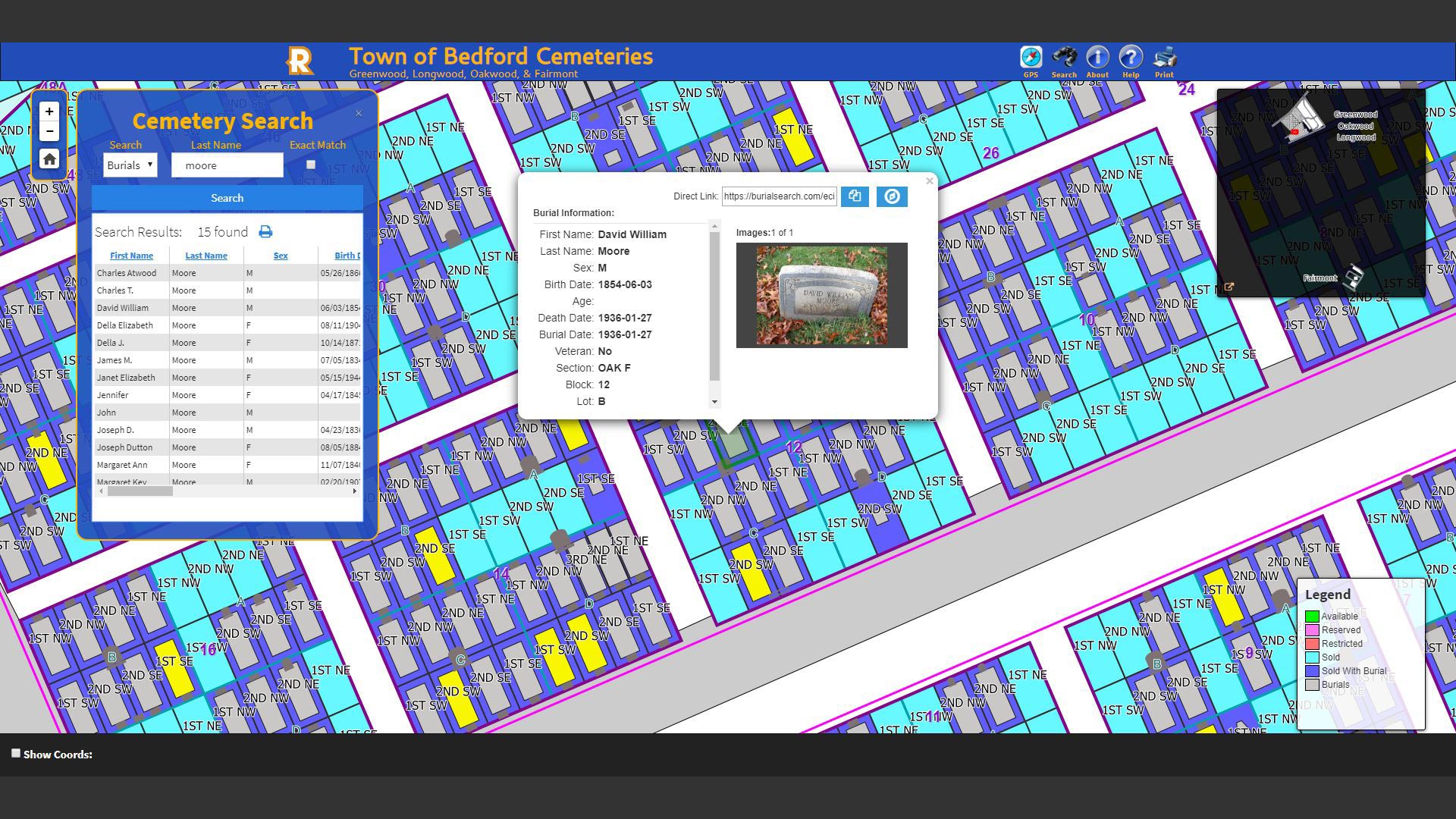Click the block 12 label on map
The width and height of the screenshot is (1456, 819).
click(793, 447)
